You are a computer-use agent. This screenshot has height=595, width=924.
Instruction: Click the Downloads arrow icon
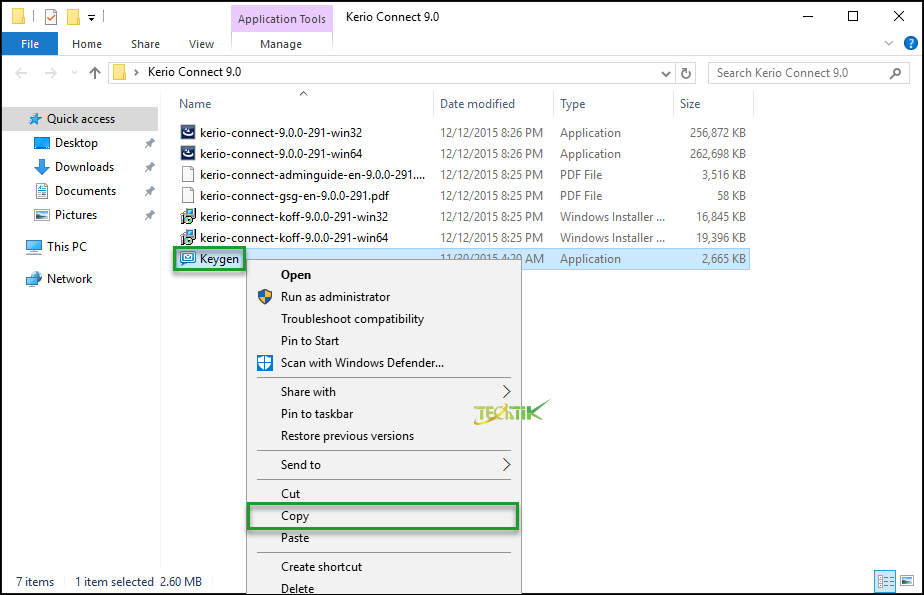click(42, 167)
